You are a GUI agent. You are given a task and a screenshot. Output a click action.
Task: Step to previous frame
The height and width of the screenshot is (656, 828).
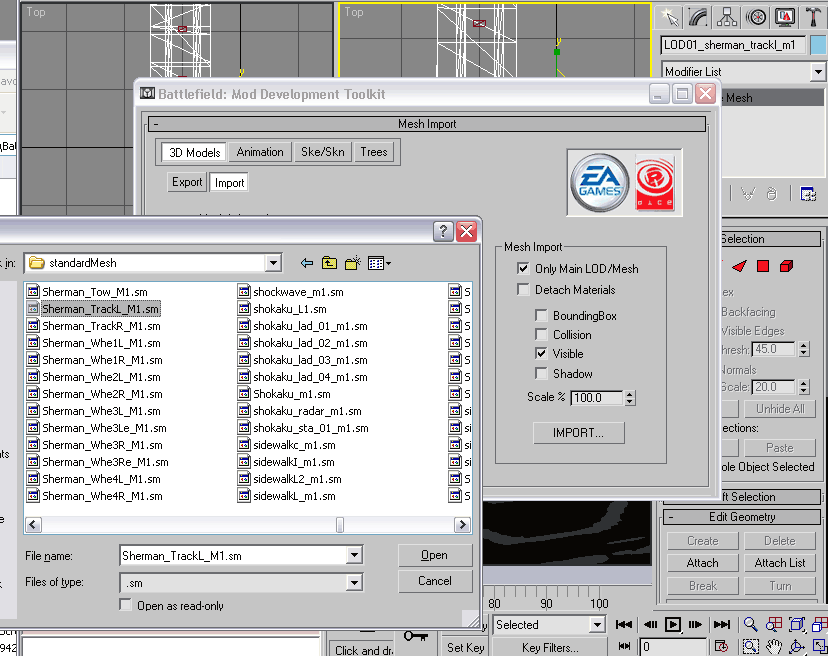point(650,625)
